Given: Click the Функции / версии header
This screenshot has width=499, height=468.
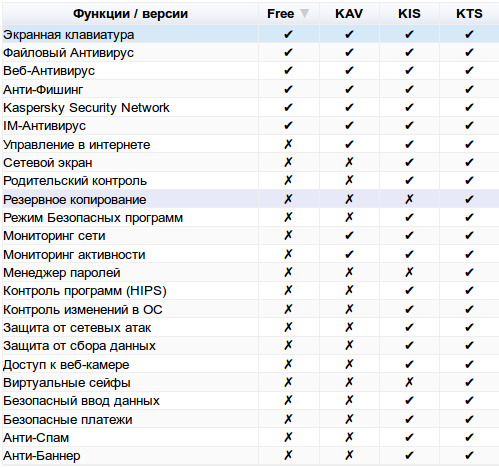Looking at the screenshot, I should 130,14.
